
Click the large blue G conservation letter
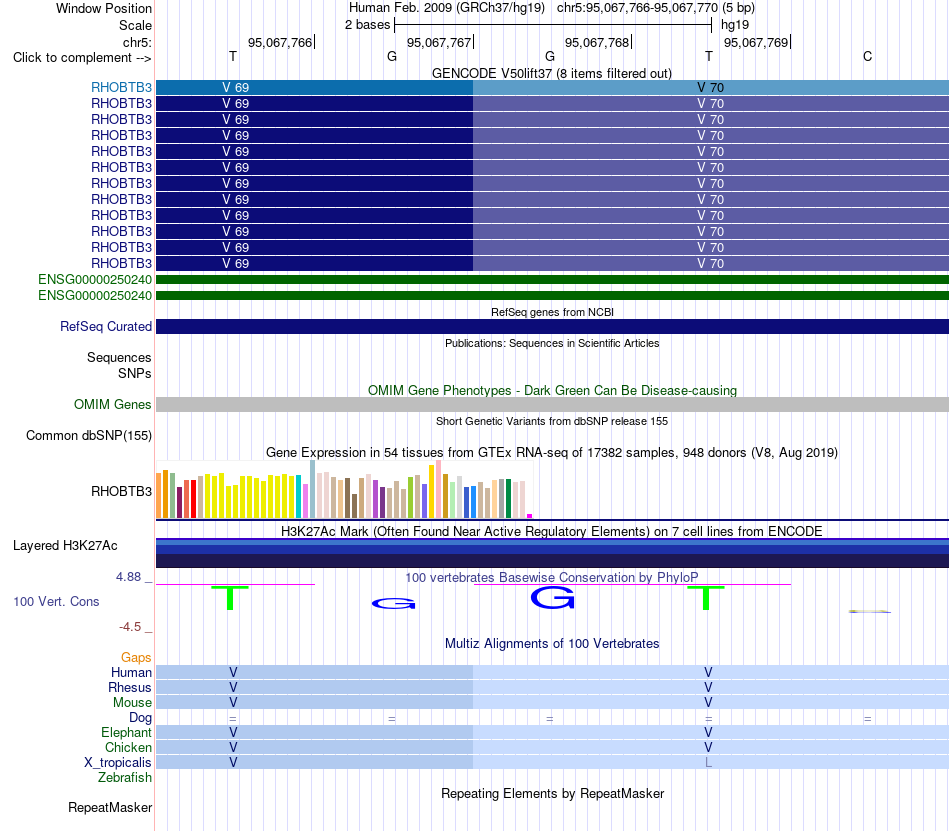pyautogui.click(x=552, y=598)
